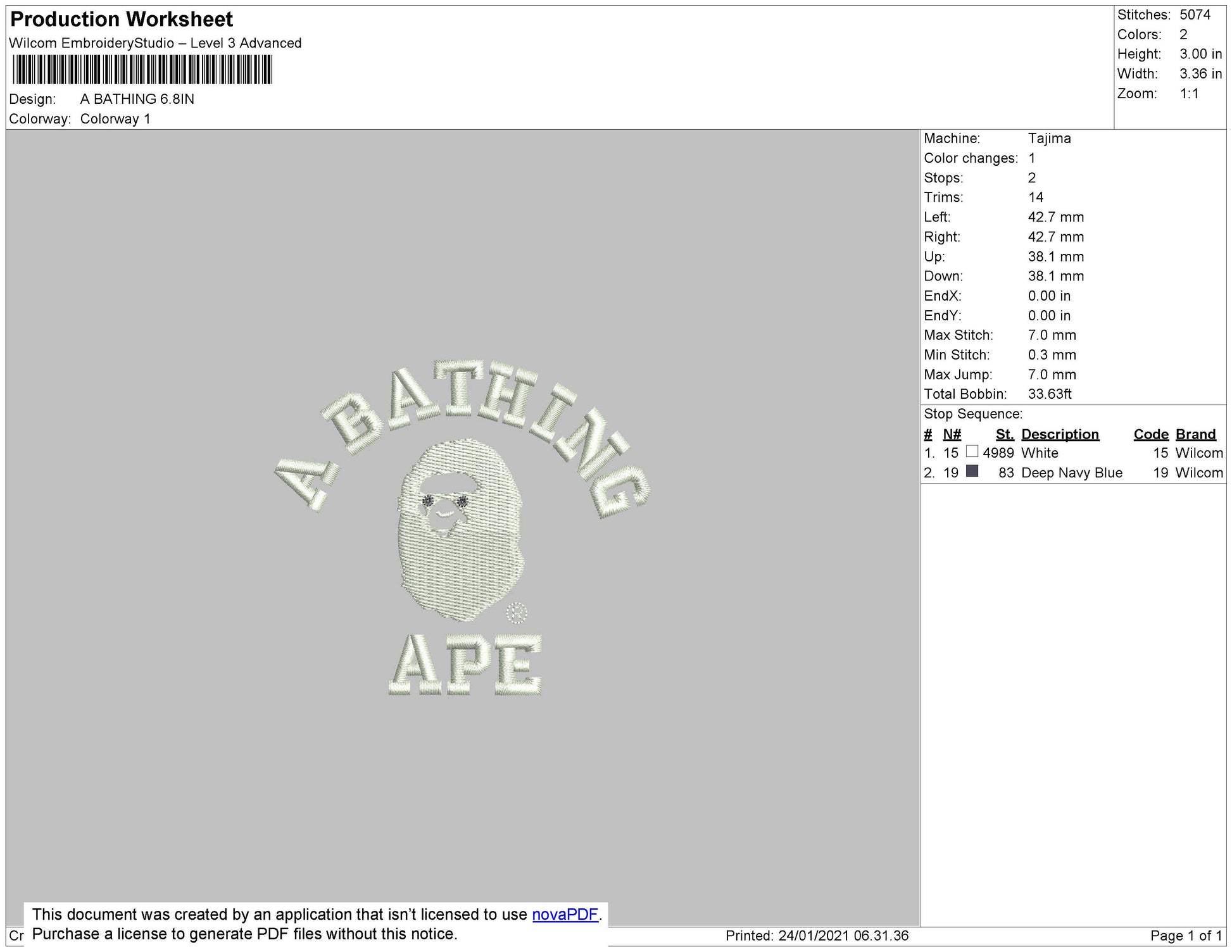Click the barcode under the header
The height and width of the screenshot is (952, 1232).
click(142, 70)
